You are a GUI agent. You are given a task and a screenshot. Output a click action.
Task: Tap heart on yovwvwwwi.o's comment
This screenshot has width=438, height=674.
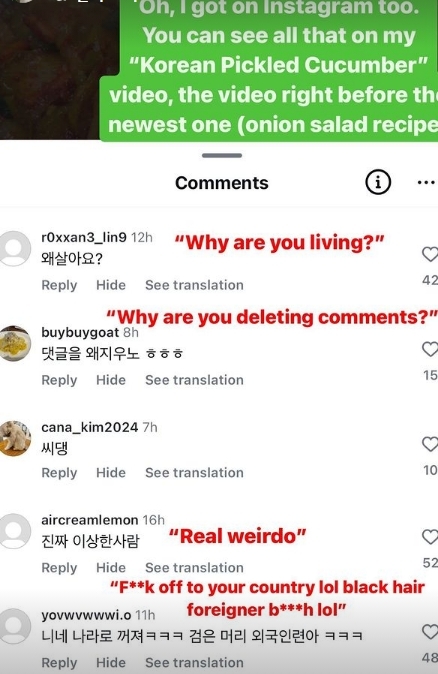pyautogui.click(x=430, y=631)
